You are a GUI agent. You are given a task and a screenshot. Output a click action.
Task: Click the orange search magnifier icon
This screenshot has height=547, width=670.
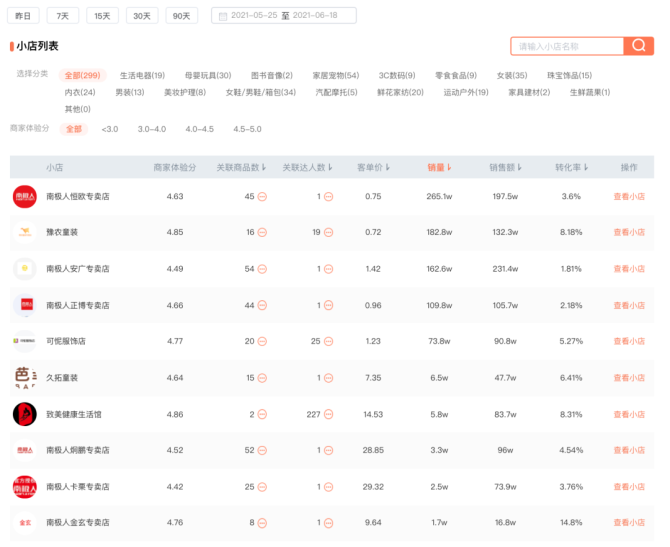tap(638, 46)
